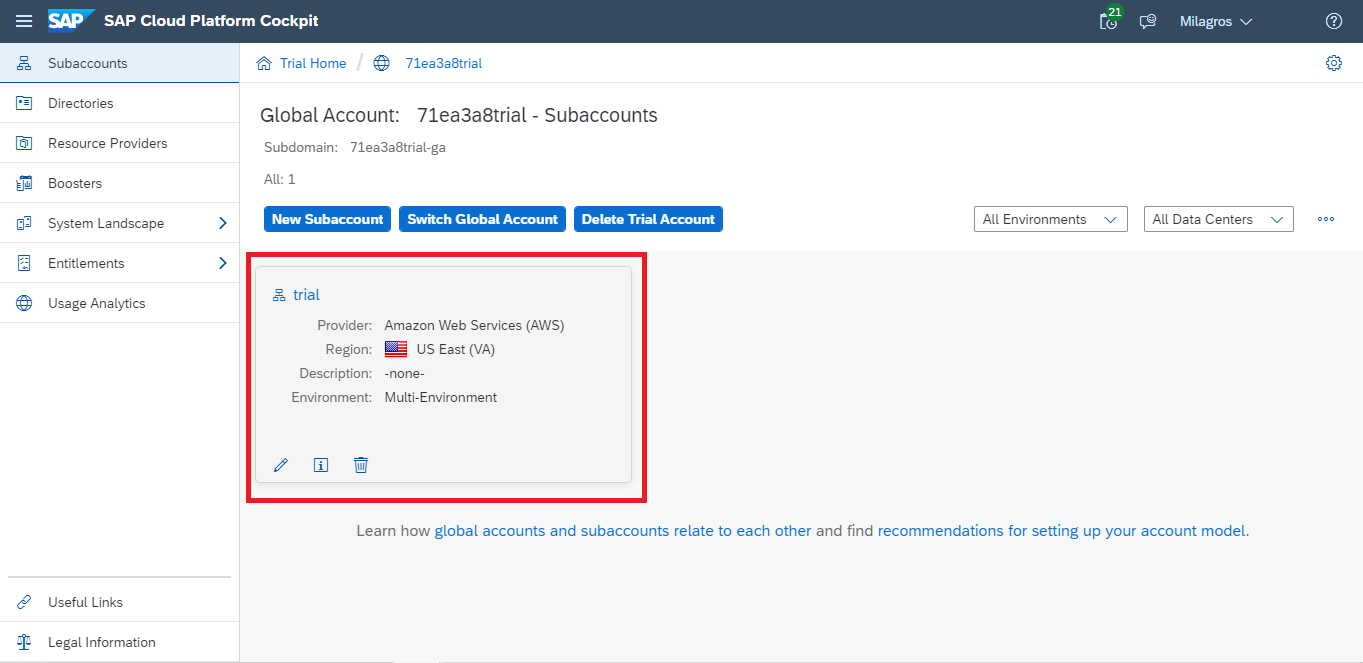Open the notifications icon with badge 21
This screenshot has height=663, width=1363.
[1108, 21]
